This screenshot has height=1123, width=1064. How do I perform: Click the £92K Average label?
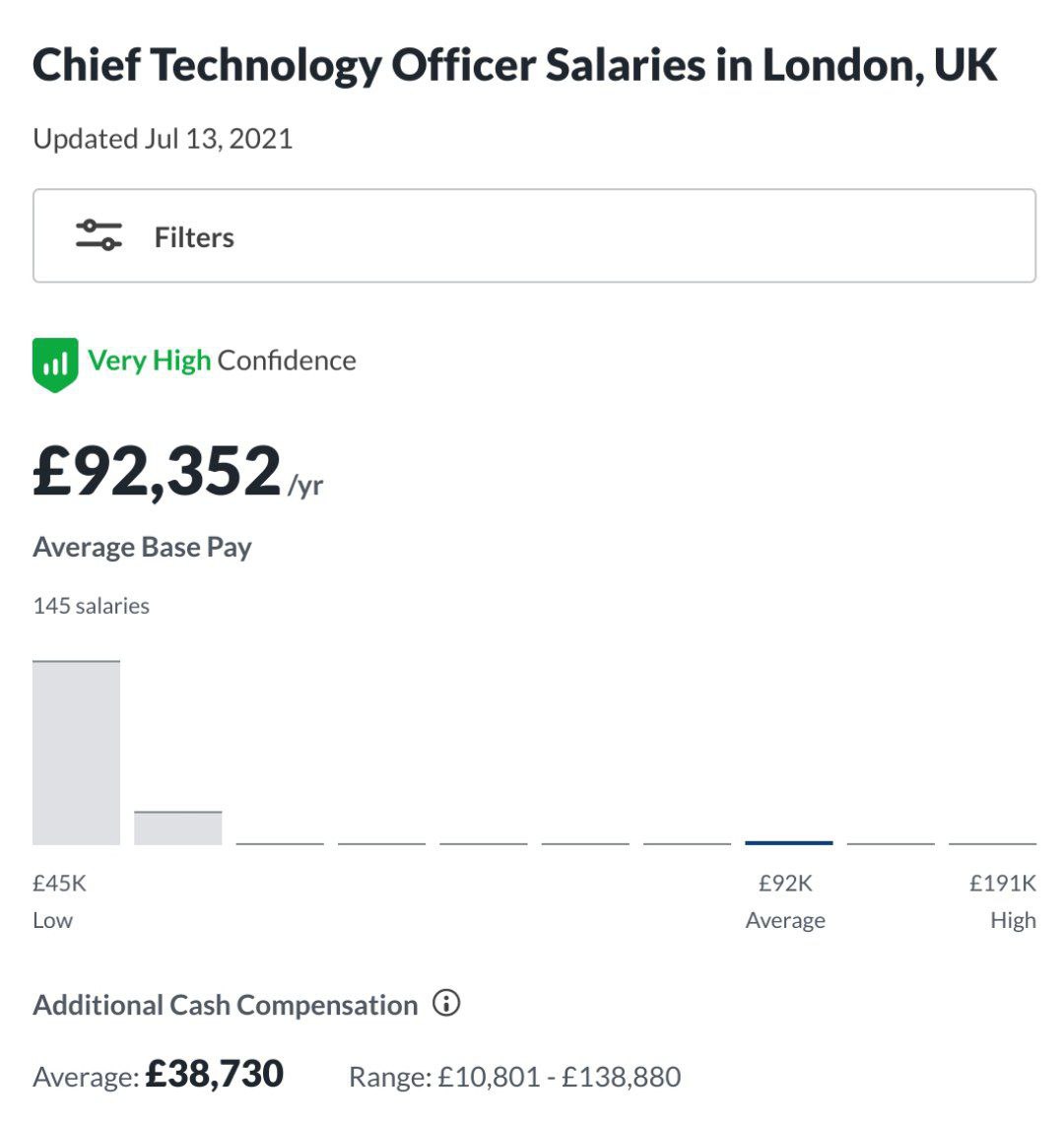pos(785,901)
